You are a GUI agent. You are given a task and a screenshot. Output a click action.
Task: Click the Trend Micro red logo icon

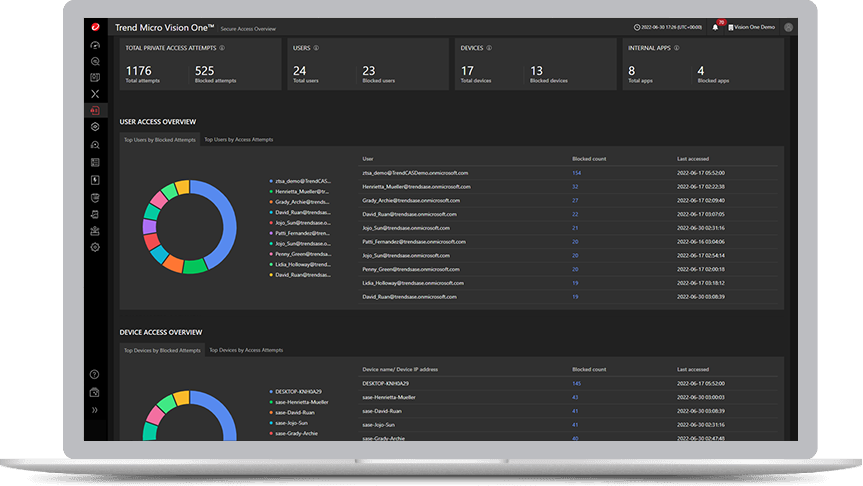95,27
